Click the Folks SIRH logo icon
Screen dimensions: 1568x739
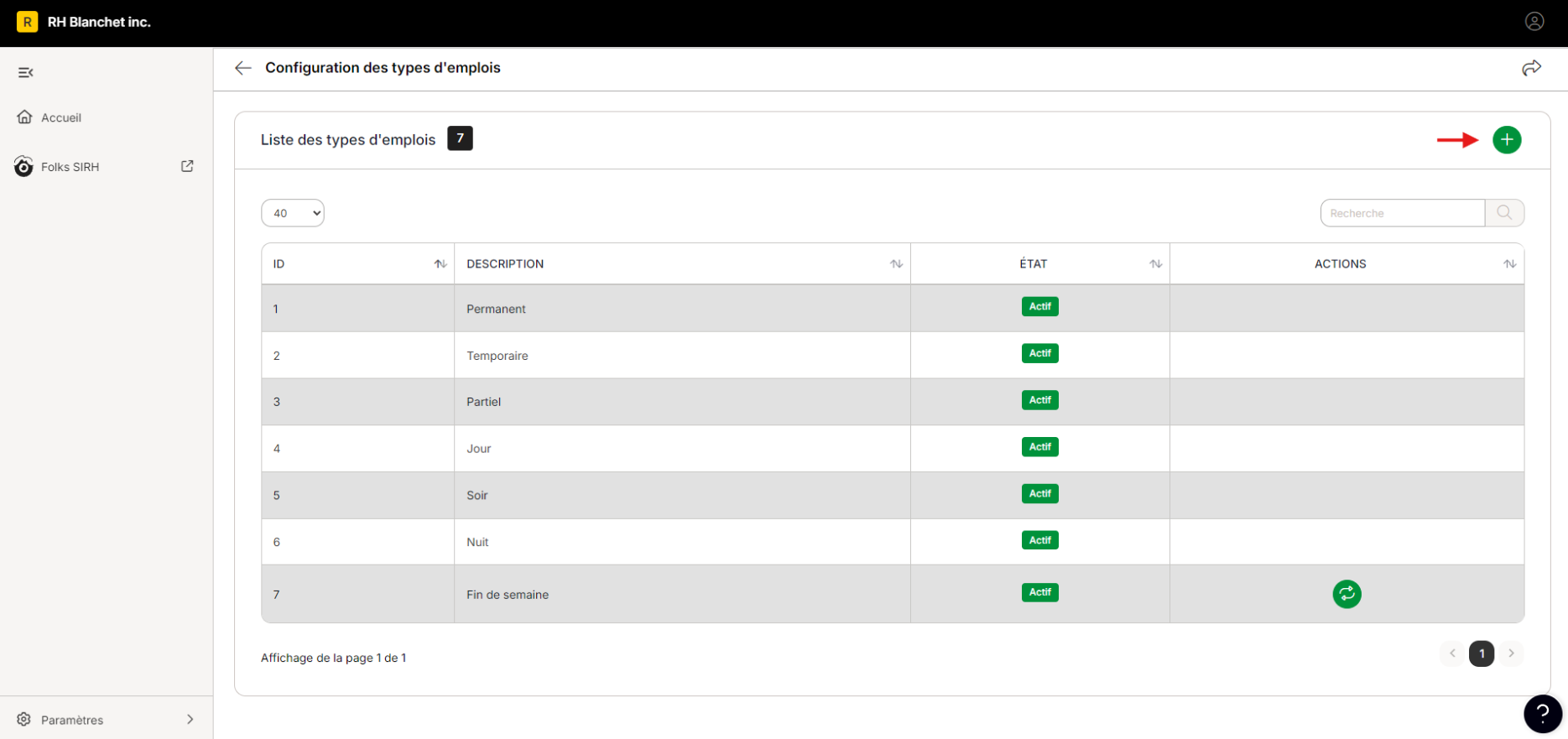click(x=23, y=166)
